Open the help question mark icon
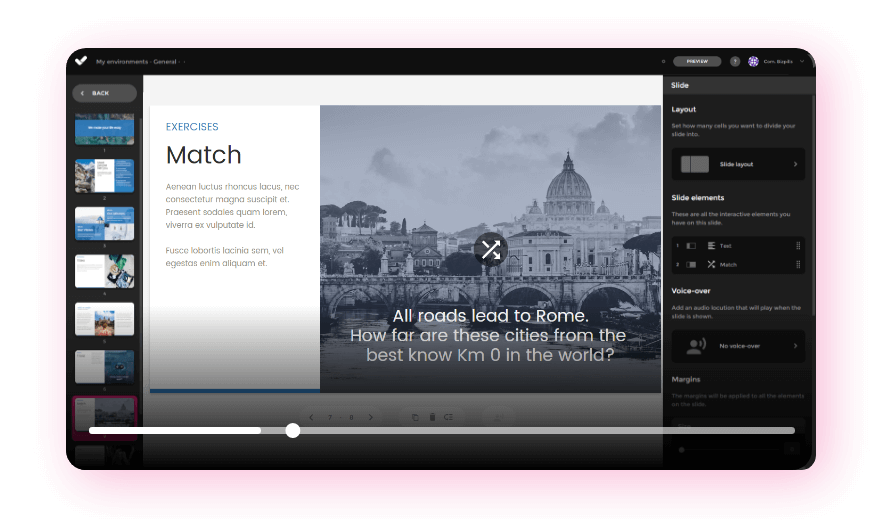The height and width of the screenshot is (520, 890). [x=735, y=61]
